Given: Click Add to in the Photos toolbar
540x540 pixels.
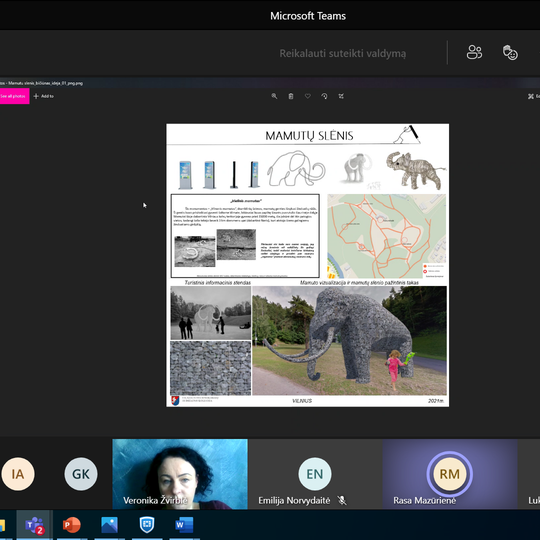Looking at the screenshot, I should click(x=44, y=96).
